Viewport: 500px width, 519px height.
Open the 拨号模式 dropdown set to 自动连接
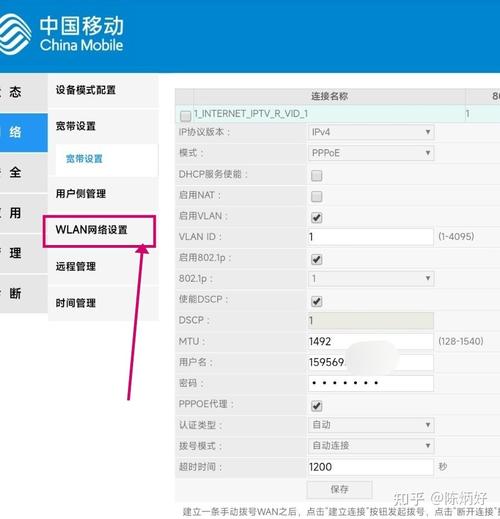[371, 446]
